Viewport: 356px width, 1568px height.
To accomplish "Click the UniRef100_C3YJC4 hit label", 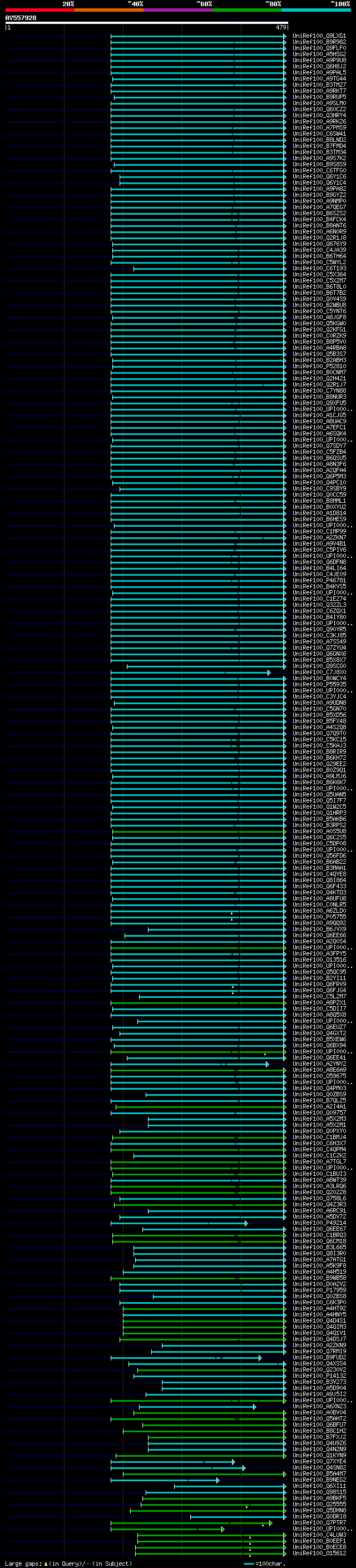I will [x=319, y=696].
